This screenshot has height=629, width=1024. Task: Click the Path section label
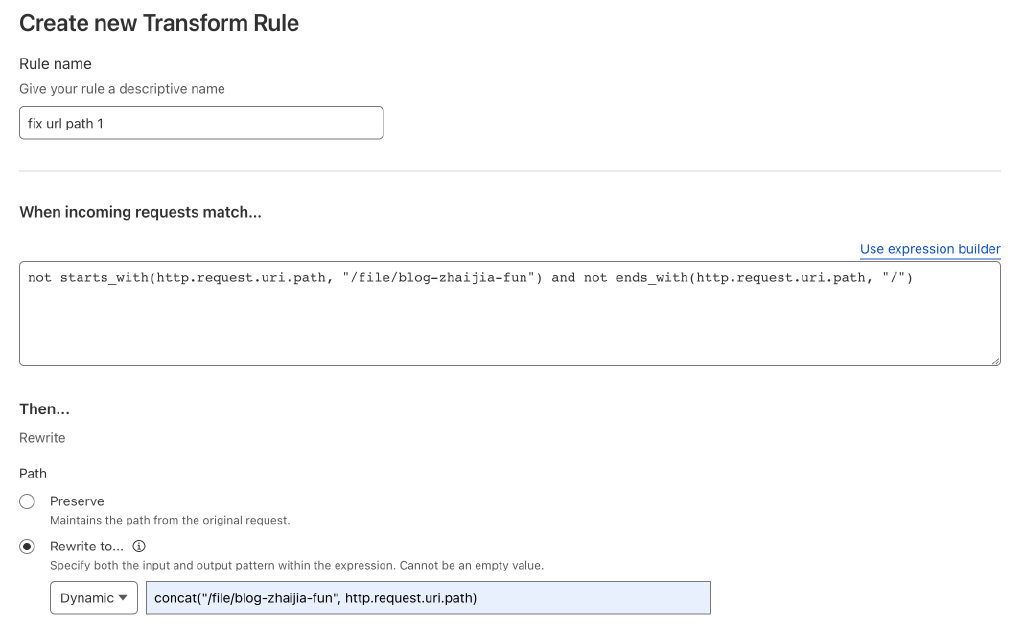[x=33, y=473]
